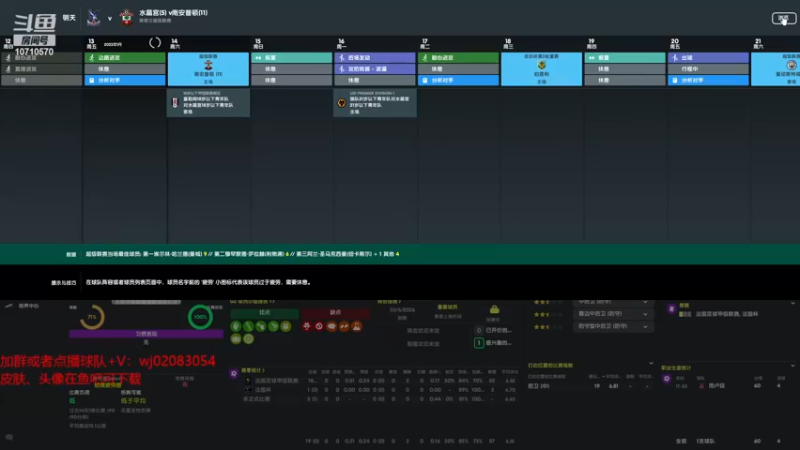Click the loading spinner beside day 13
Viewport: 800px width, 450px height.
pos(155,43)
